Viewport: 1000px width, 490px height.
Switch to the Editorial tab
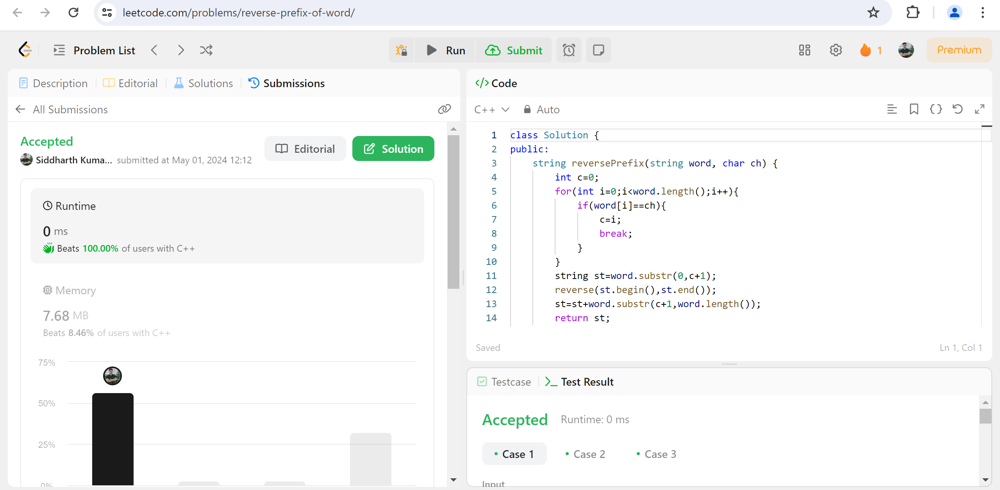130,83
